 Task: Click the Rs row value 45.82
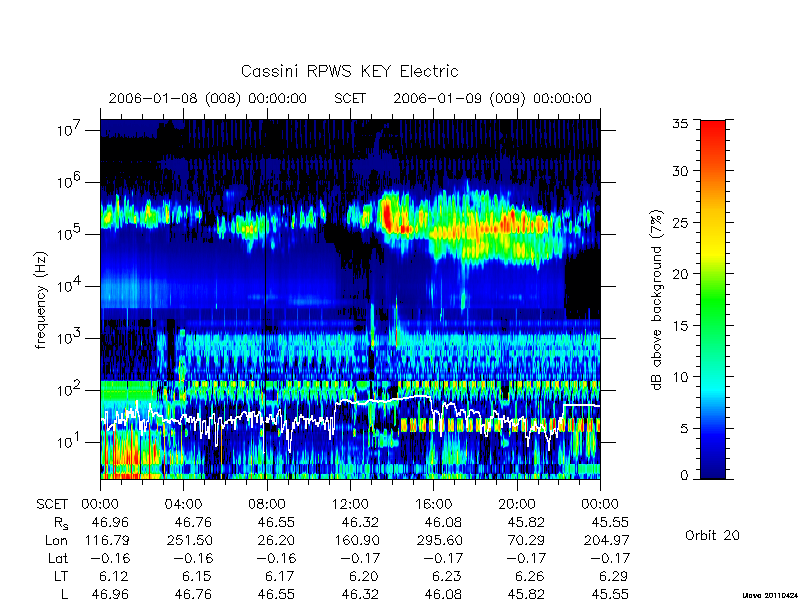point(526,522)
